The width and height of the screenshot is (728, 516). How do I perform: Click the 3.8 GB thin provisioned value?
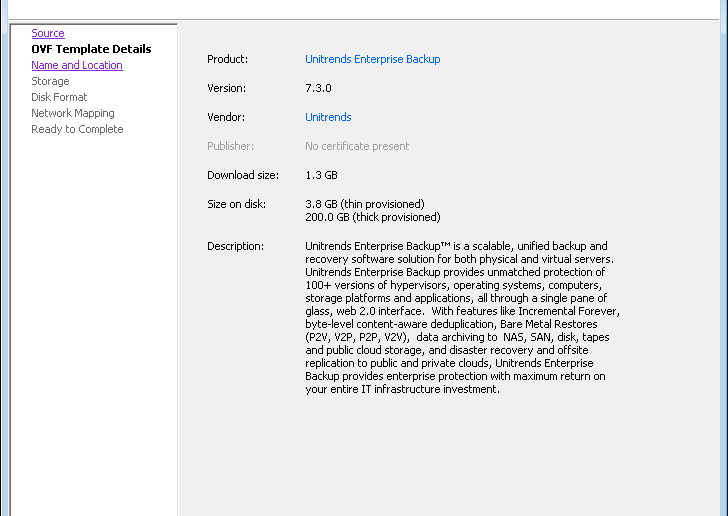click(364, 204)
